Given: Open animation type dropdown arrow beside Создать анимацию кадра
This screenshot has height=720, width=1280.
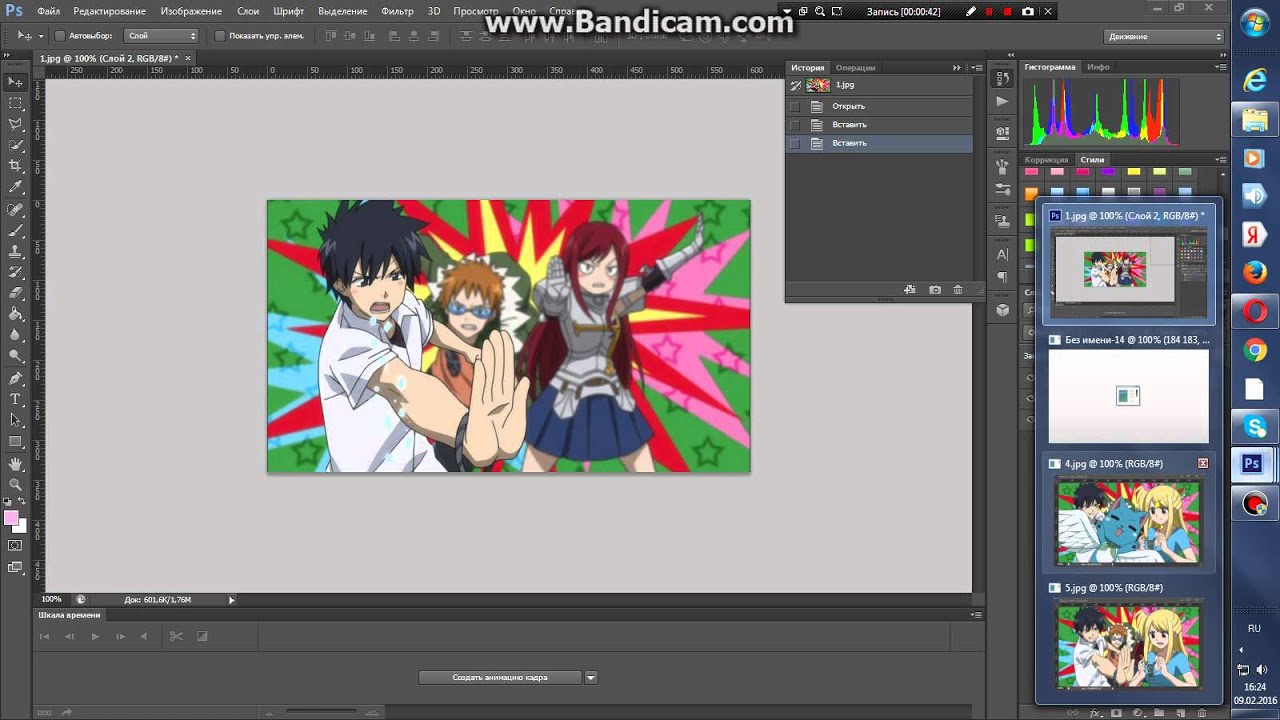Looking at the screenshot, I should [x=590, y=678].
